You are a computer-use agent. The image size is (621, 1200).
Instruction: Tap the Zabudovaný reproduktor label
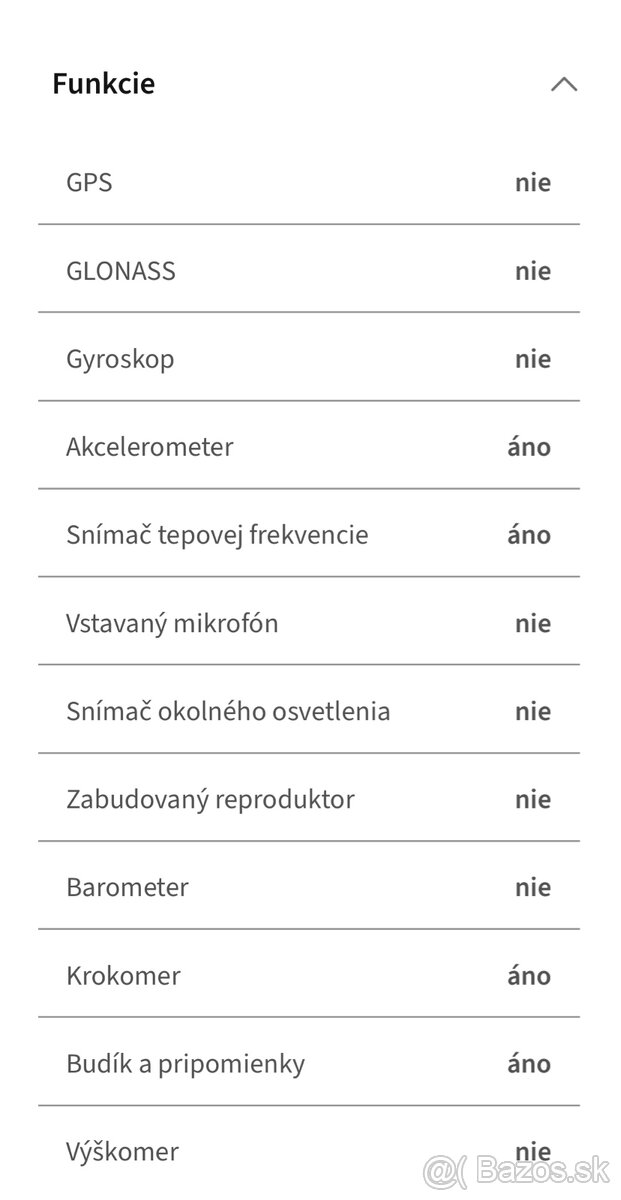click(x=210, y=799)
